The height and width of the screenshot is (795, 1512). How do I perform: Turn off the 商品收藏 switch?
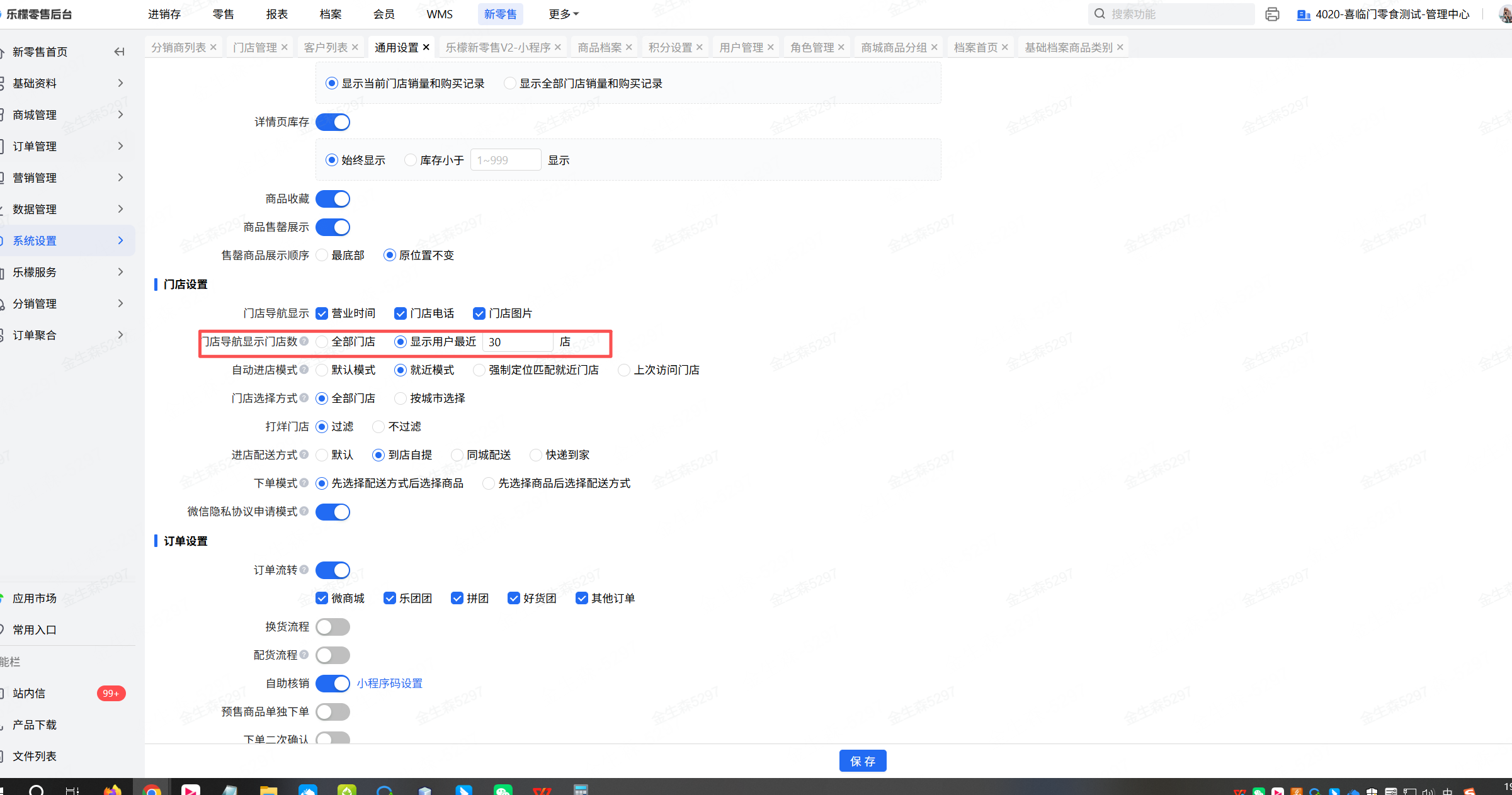pos(333,199)
